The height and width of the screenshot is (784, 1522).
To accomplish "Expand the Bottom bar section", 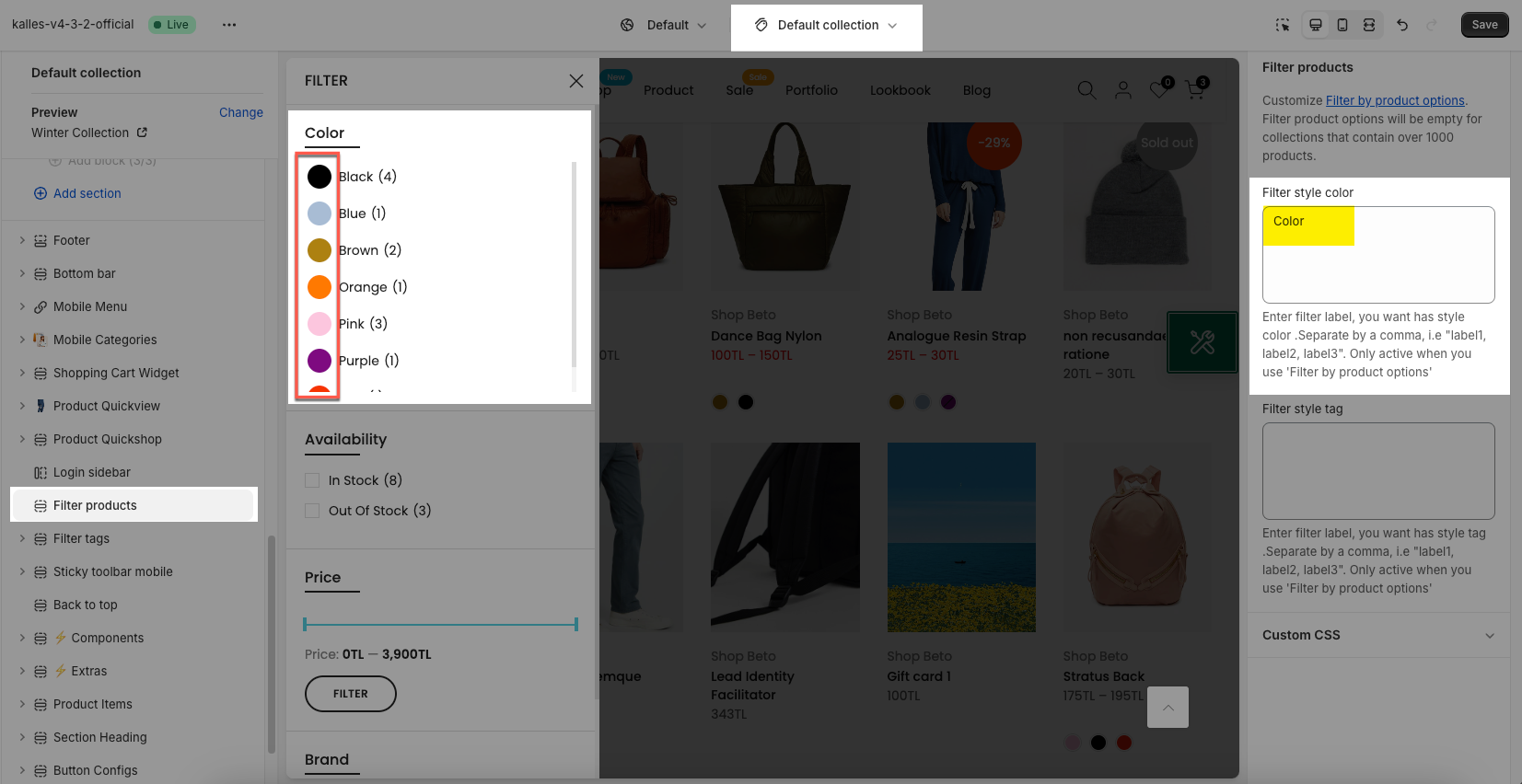I will coord(22,273).
